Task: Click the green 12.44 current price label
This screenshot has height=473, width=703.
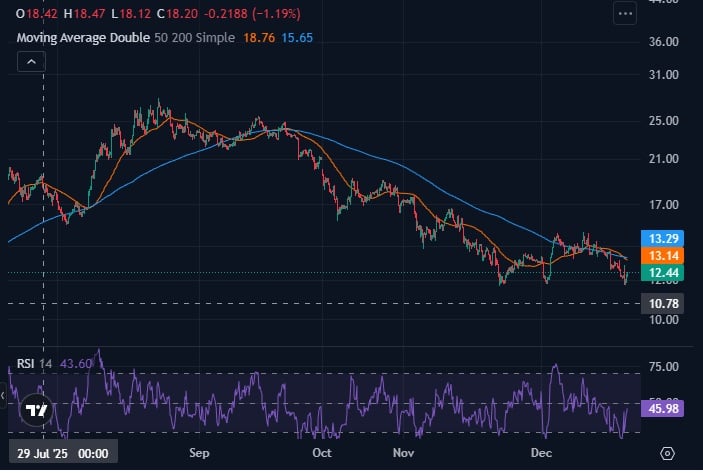Action: tap(665, 274)
